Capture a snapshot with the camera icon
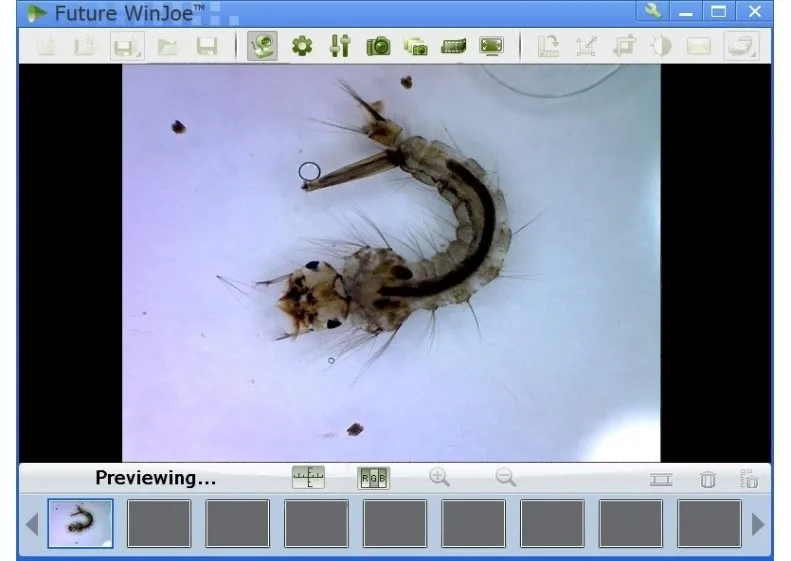Screen dimensions: 791x561 [378, 46]
